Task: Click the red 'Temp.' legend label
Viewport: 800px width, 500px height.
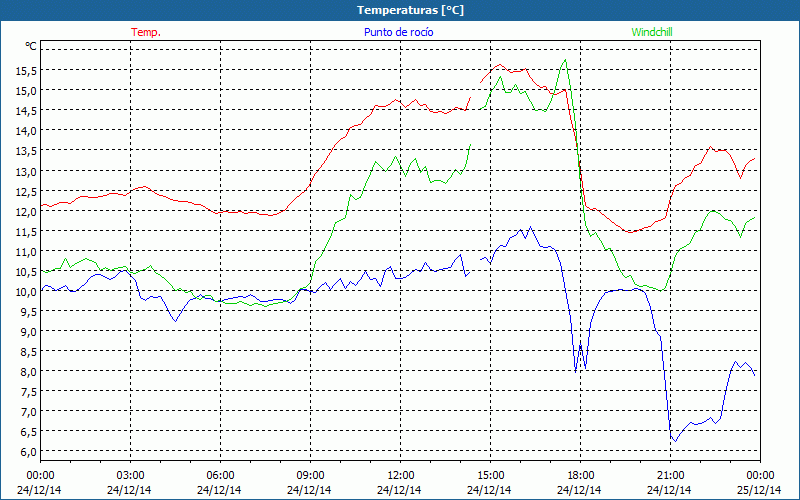Action: tap(146, 32)
